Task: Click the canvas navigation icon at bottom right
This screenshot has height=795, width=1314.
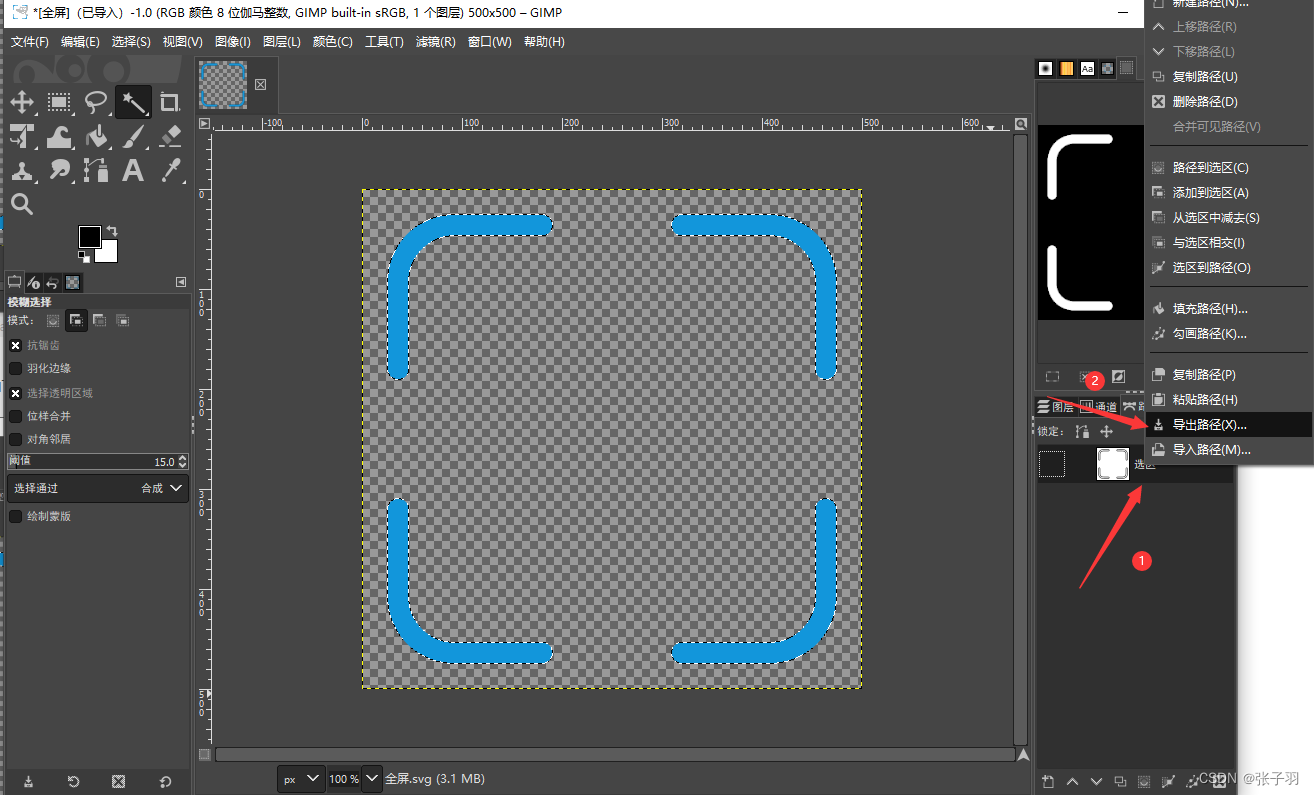Action: [1021, 755]
